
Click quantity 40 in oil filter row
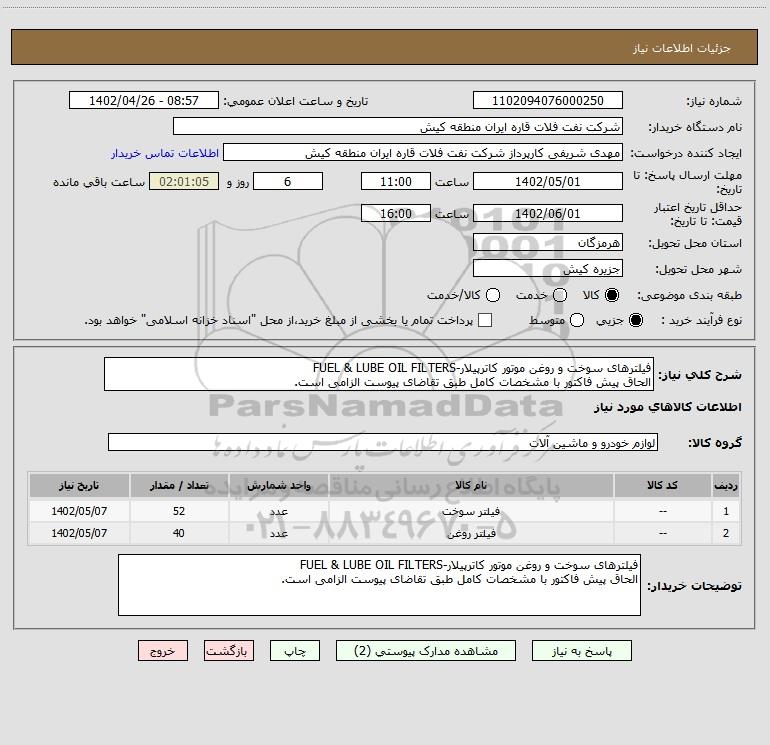(x=179, y=533)
